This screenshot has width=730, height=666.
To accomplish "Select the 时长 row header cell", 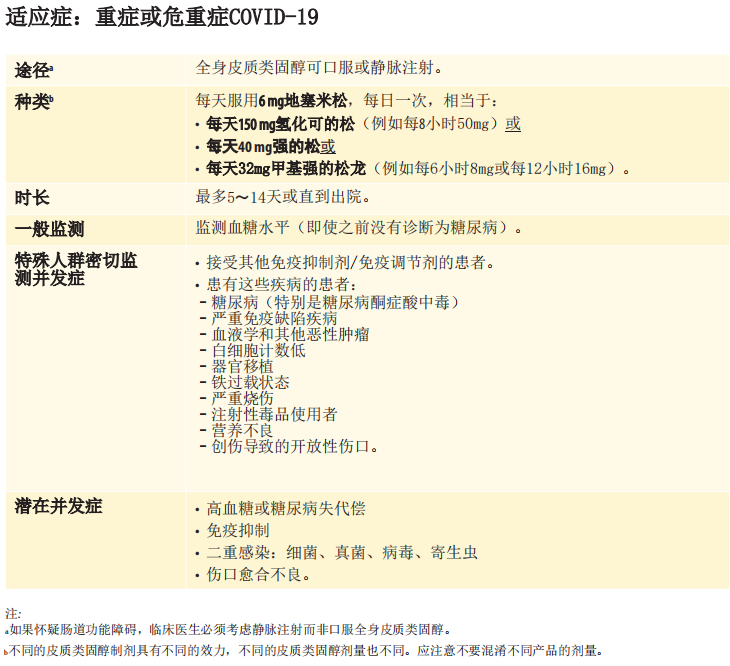I will (x=32, y=197).
